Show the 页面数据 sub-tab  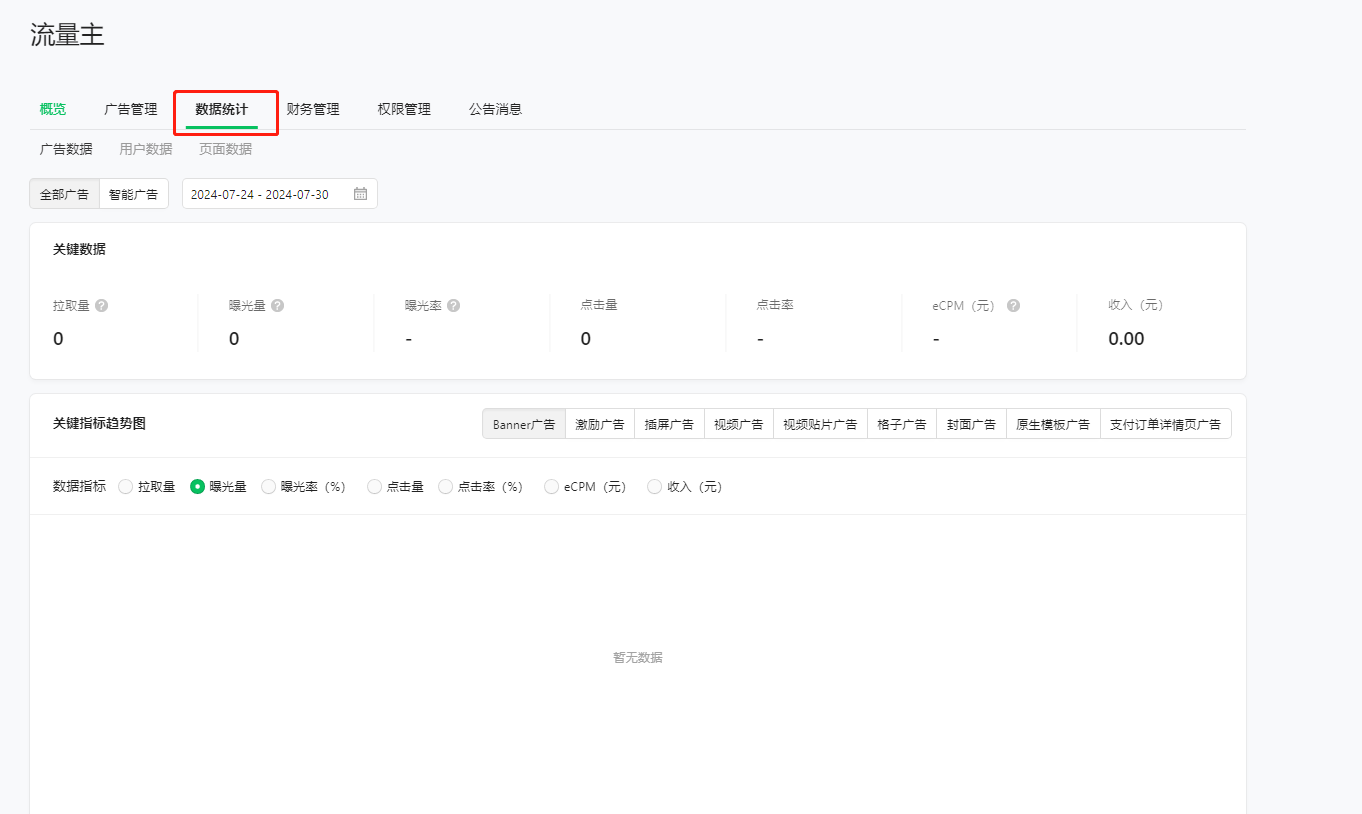[225, 149]
